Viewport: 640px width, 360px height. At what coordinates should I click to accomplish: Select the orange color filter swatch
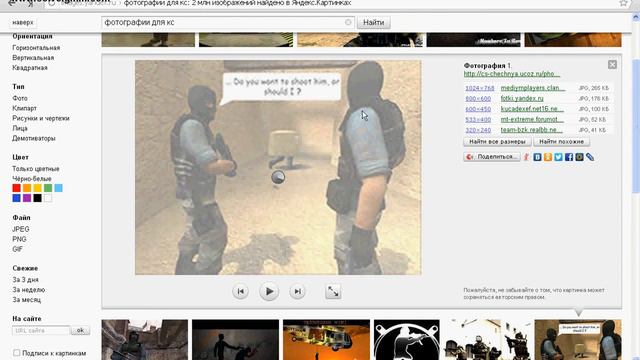pos(27,188)
